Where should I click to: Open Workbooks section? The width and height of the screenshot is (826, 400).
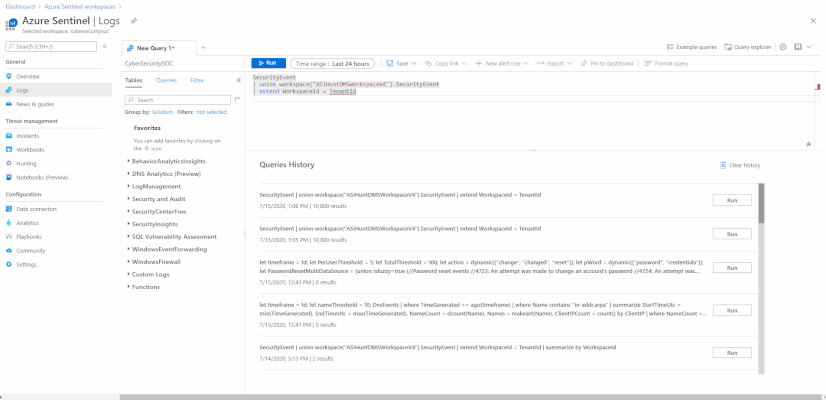(30, 150)
